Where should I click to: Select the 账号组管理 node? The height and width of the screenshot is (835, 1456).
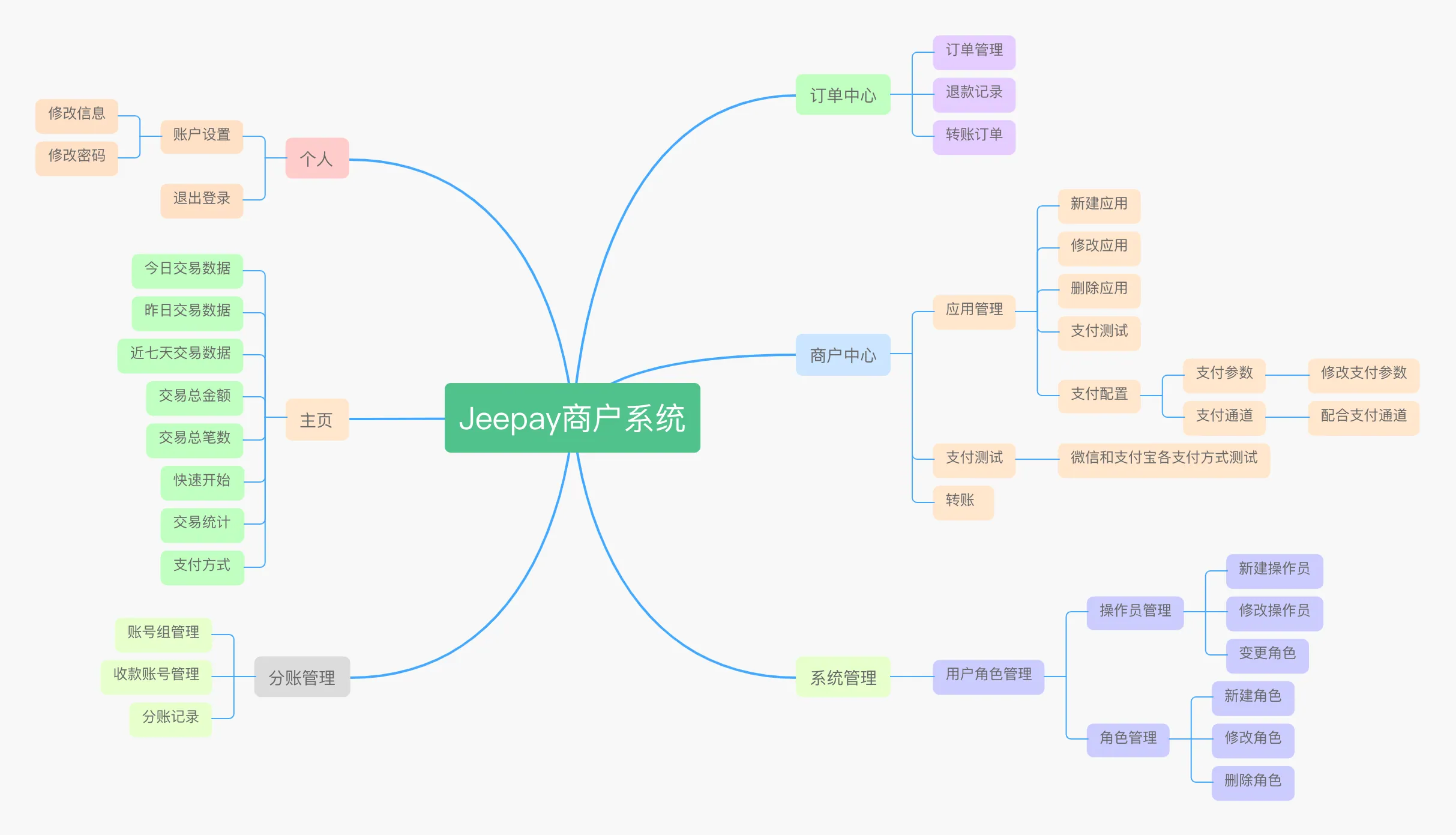tap(163, 635)
